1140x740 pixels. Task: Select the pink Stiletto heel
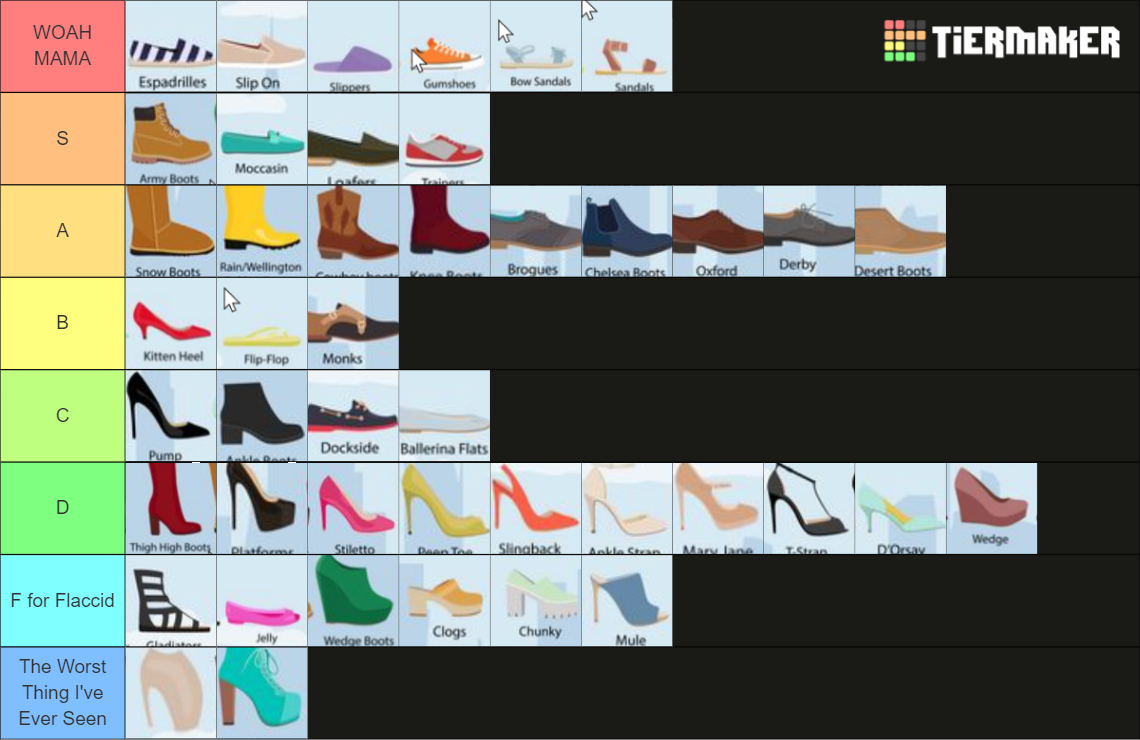[x=352, y=508]
